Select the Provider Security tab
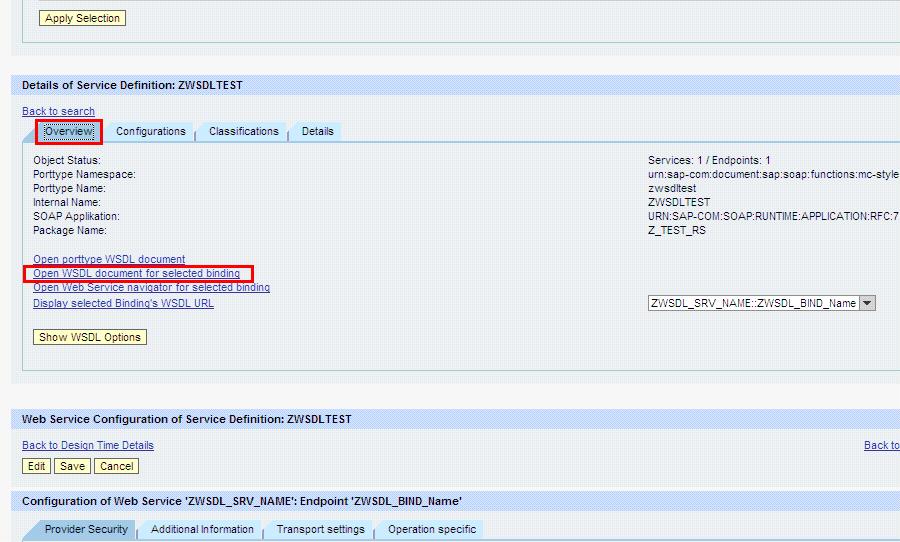The width and height of the screenshot is (900, 542). coord(86,529)
